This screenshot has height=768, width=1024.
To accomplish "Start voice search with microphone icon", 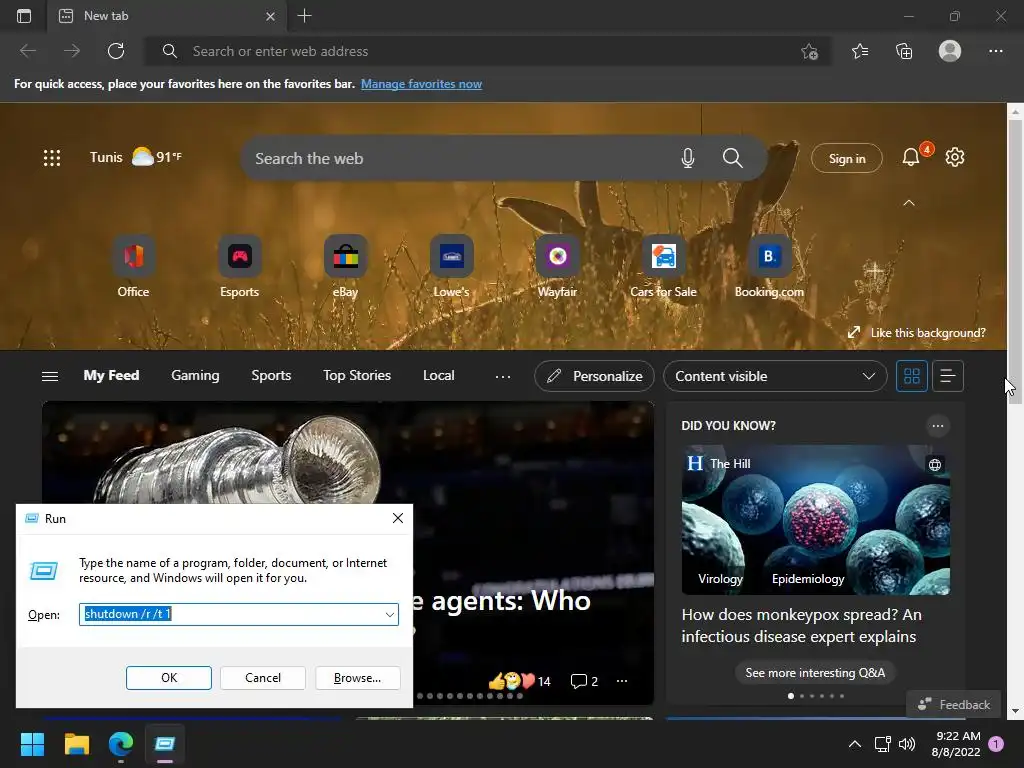I will [688, 158].
